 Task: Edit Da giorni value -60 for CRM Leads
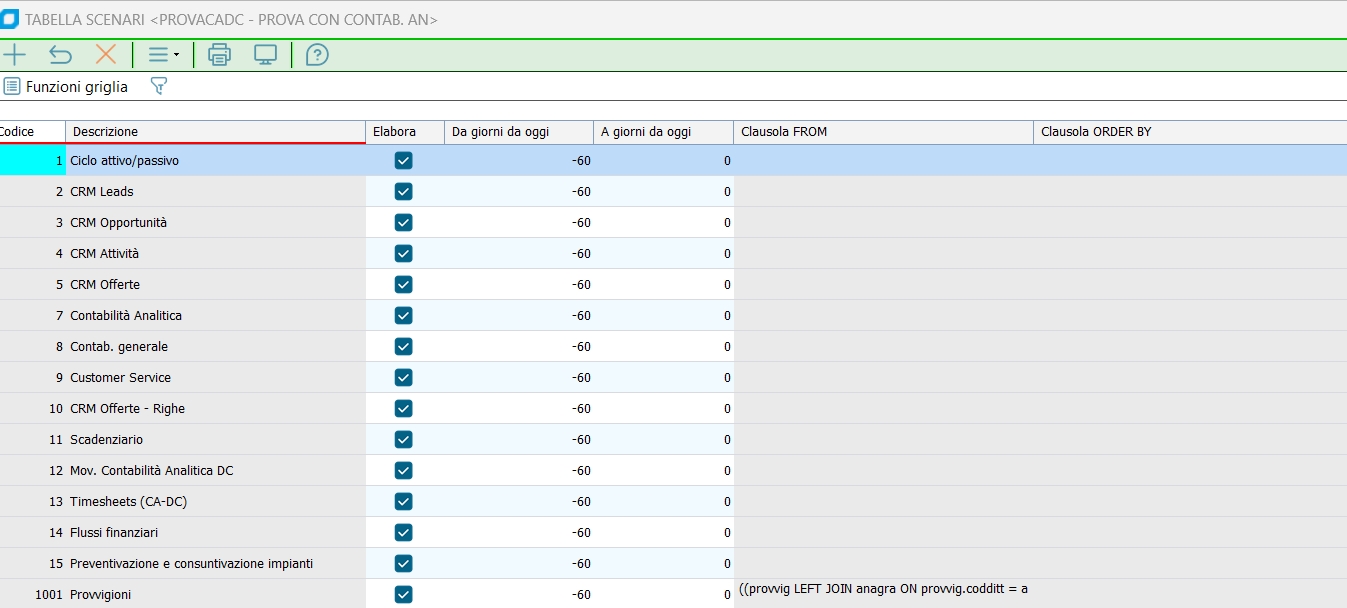519,191
